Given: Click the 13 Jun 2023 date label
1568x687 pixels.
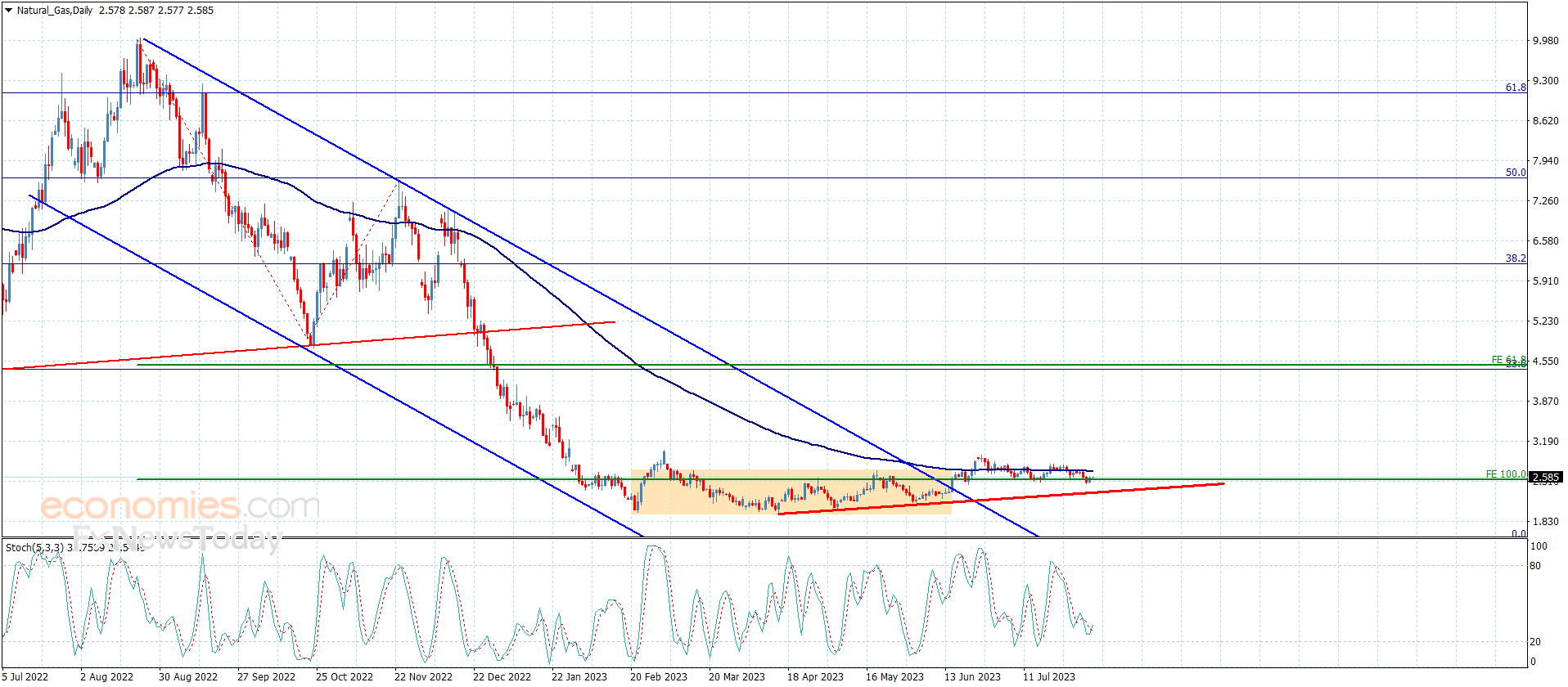Looking at the screenshot, I should (x=972, y=677).
